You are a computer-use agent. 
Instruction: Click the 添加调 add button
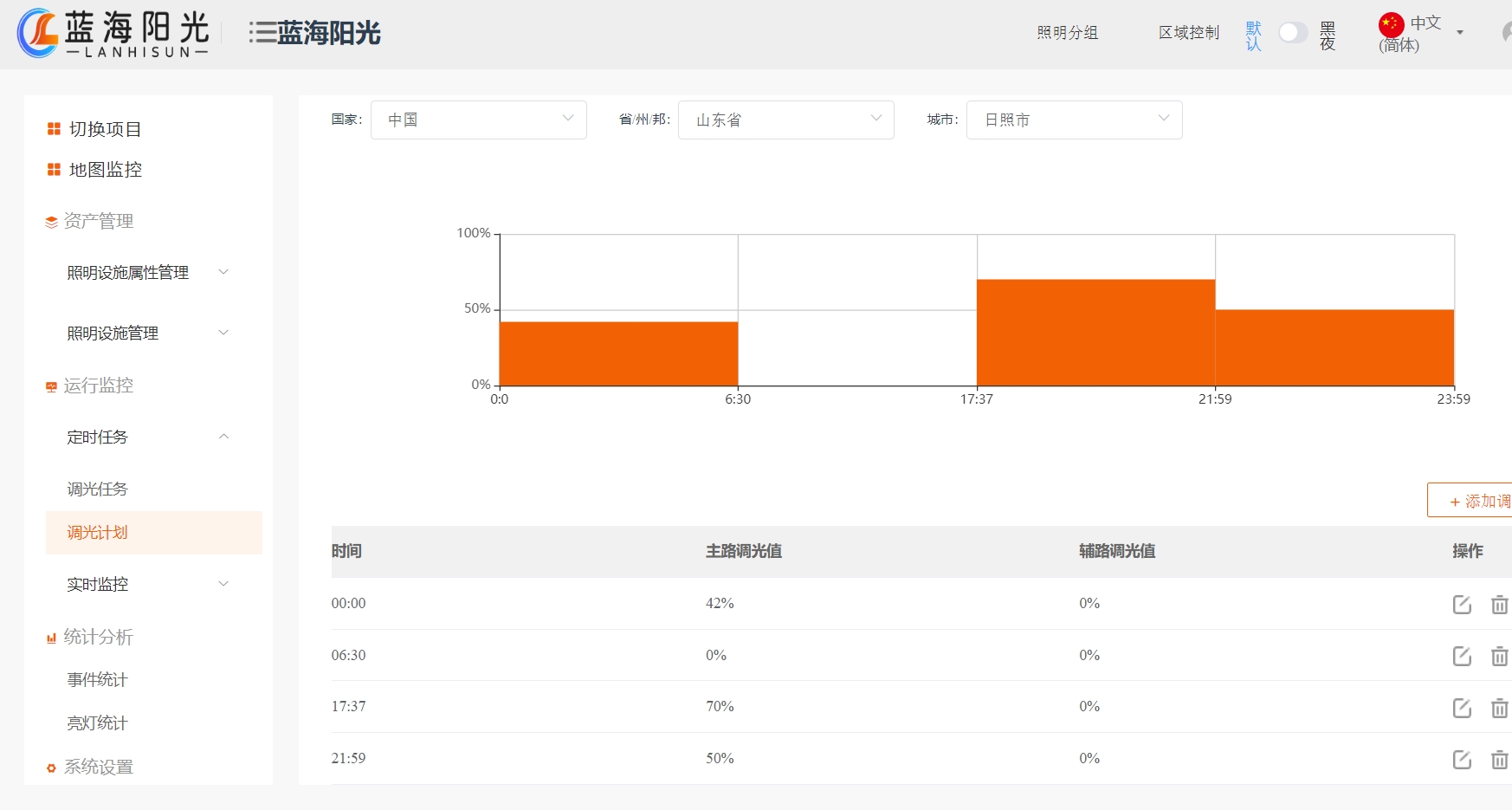[1472, 501]
